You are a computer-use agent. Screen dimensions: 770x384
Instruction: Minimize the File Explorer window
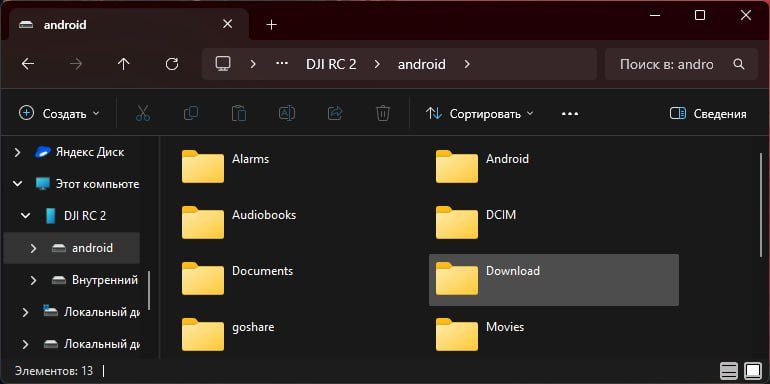tap(654, 15)
